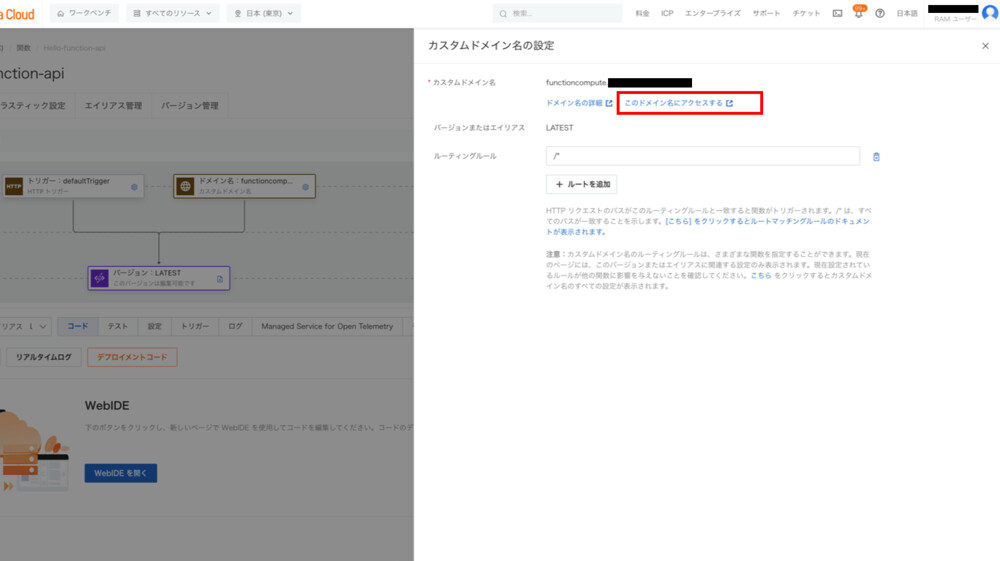Click the routing rule path input field
This screenshot has width=1000, height=561.
tap(702, 156)
